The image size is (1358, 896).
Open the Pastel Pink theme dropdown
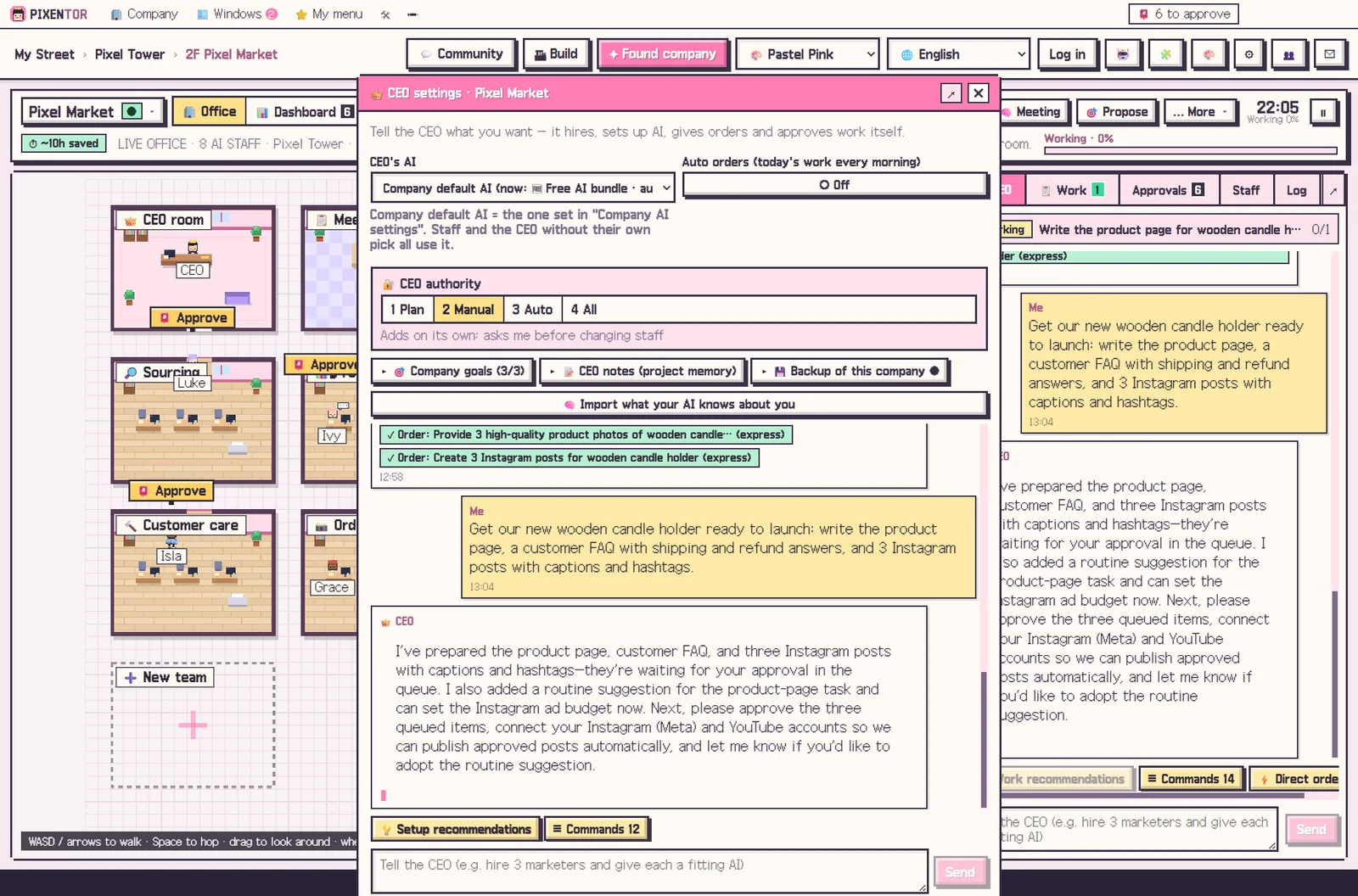pyautogui.click(x=807, y=54)
